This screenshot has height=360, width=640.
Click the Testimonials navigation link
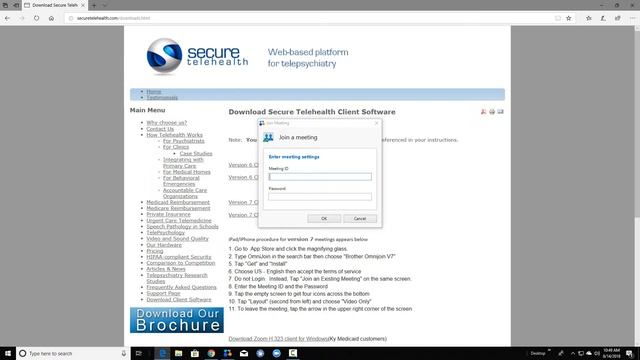click(x=162, y=98)
